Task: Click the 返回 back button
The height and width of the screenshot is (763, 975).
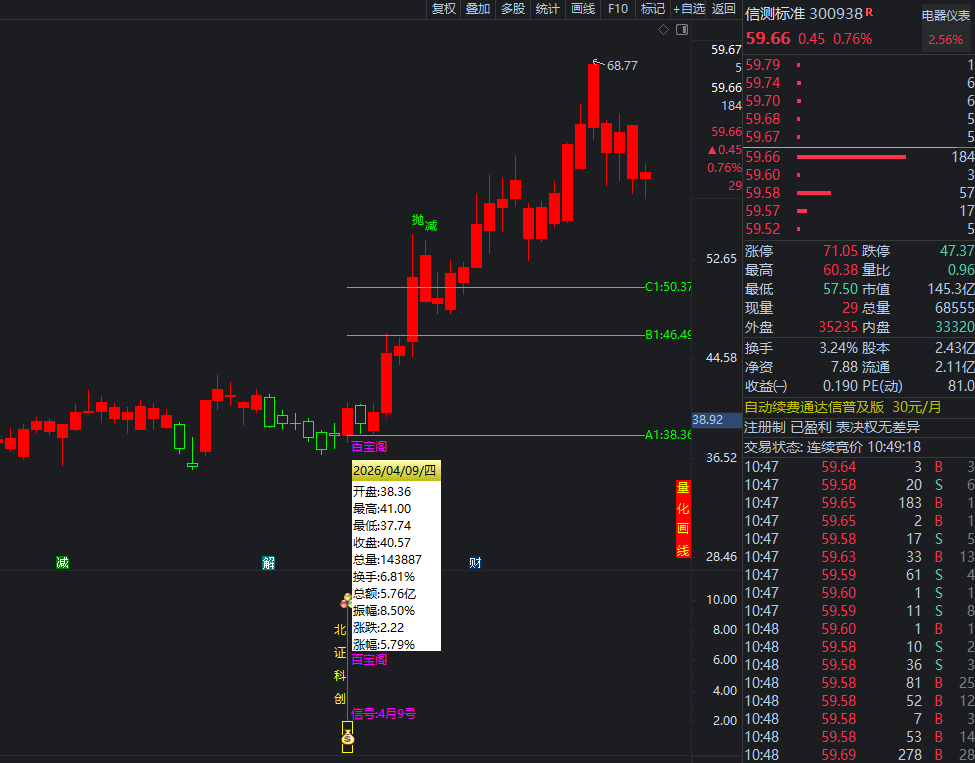Action: point(723,9)
